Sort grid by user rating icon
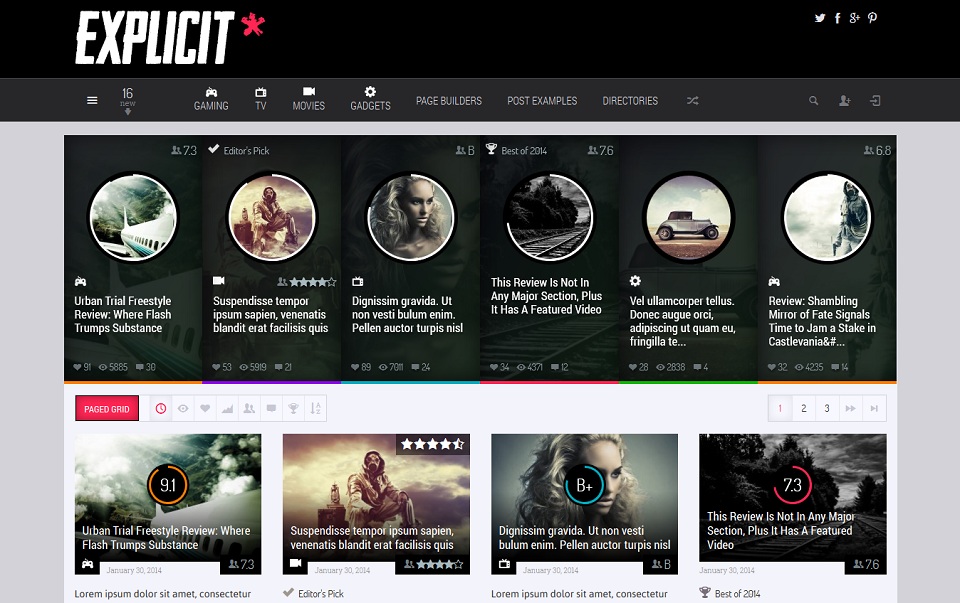This screenshot has height=603, width=960. (249, 408)
